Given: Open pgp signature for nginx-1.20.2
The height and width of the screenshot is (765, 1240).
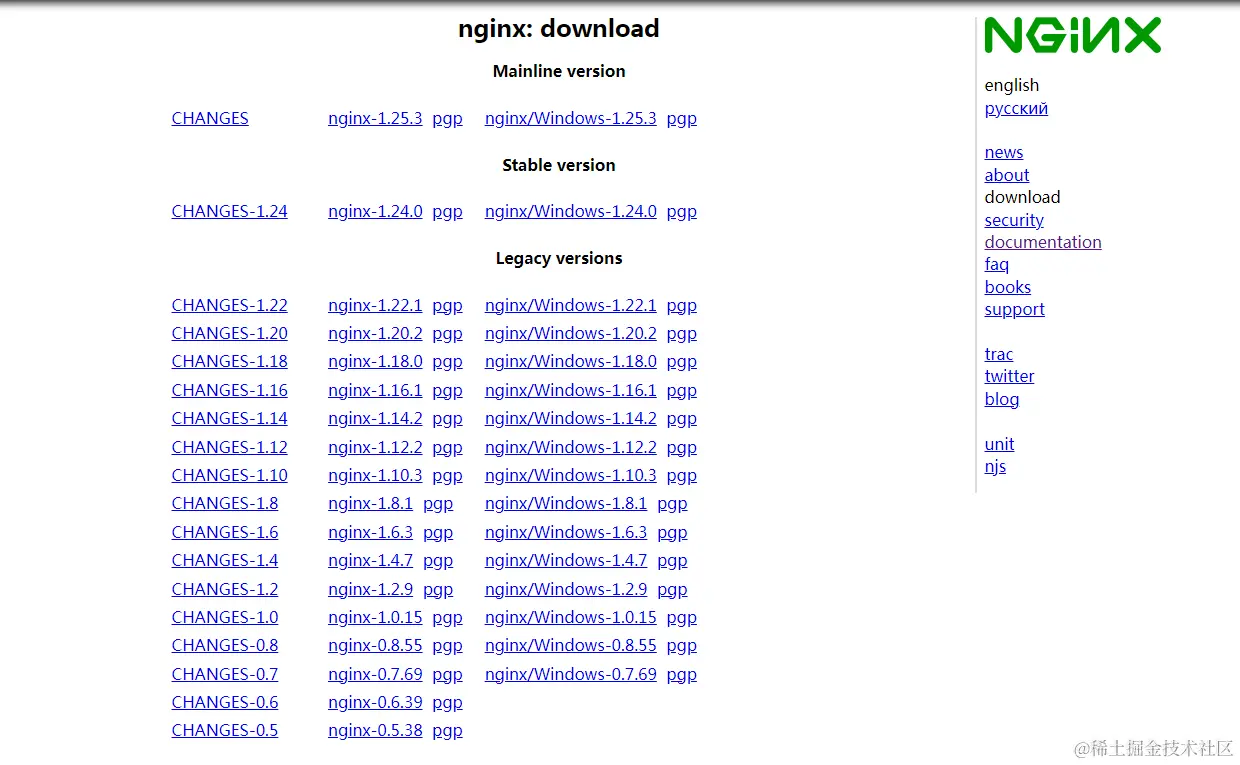Looking at the screenshot, I should point(447,333).
